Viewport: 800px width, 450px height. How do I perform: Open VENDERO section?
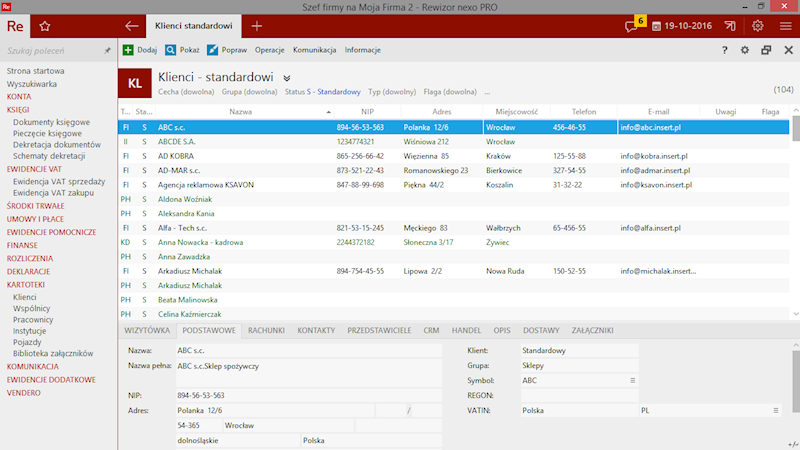click(x=23, y=393)
